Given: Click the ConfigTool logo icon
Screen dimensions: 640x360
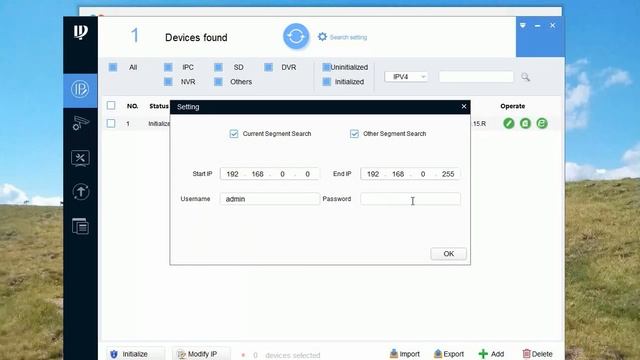Looking at the screenshot, I should [80, 32].
